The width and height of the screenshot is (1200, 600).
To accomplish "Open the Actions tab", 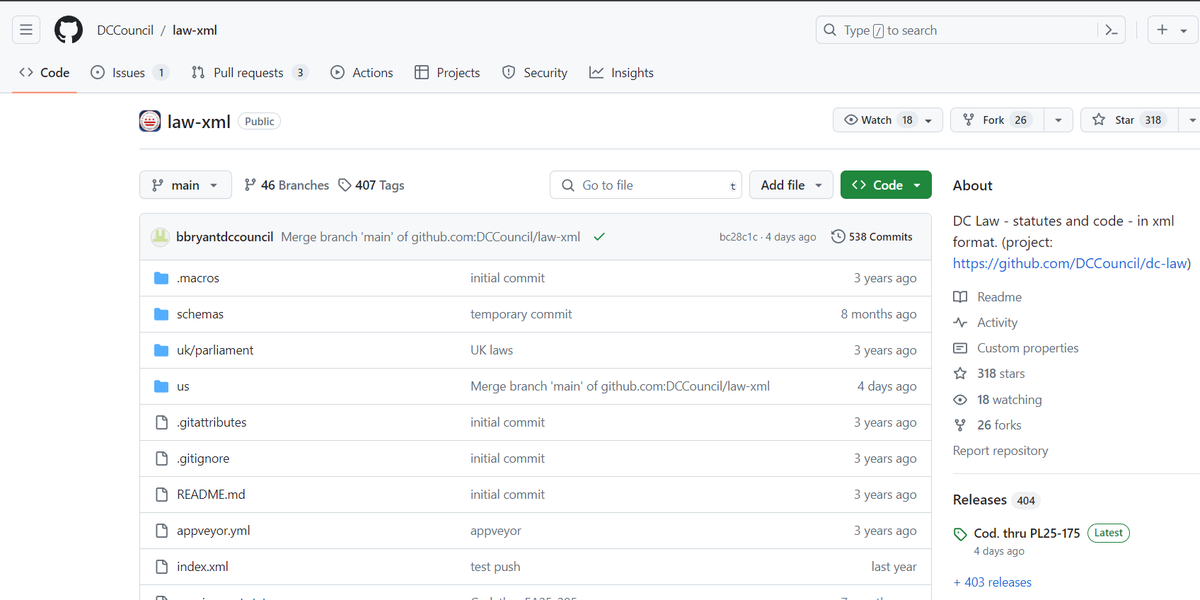I will [x=361, y=72].
